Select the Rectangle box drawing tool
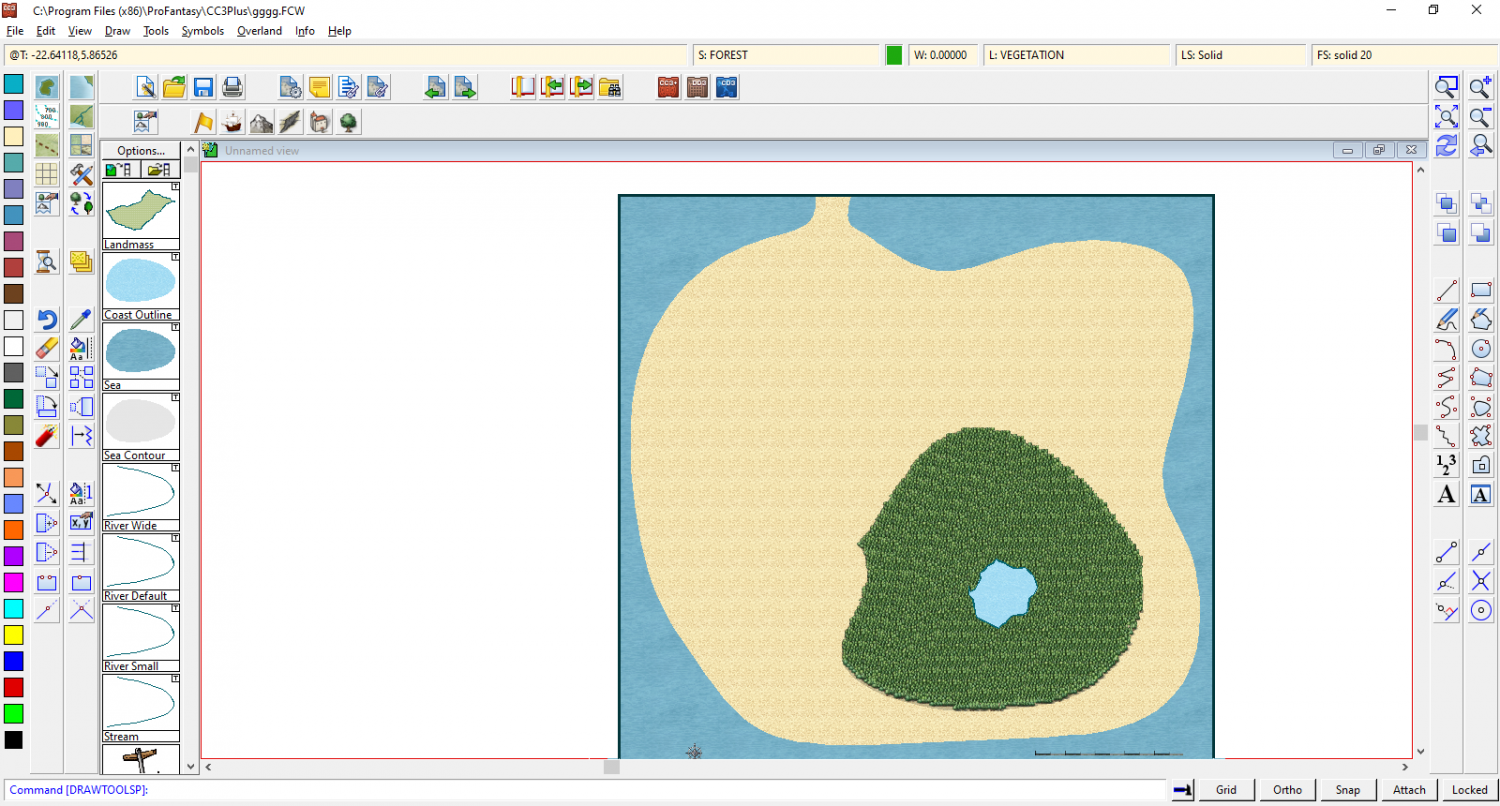Screen dimensions: 1500x806 [x=1481, y=291]
